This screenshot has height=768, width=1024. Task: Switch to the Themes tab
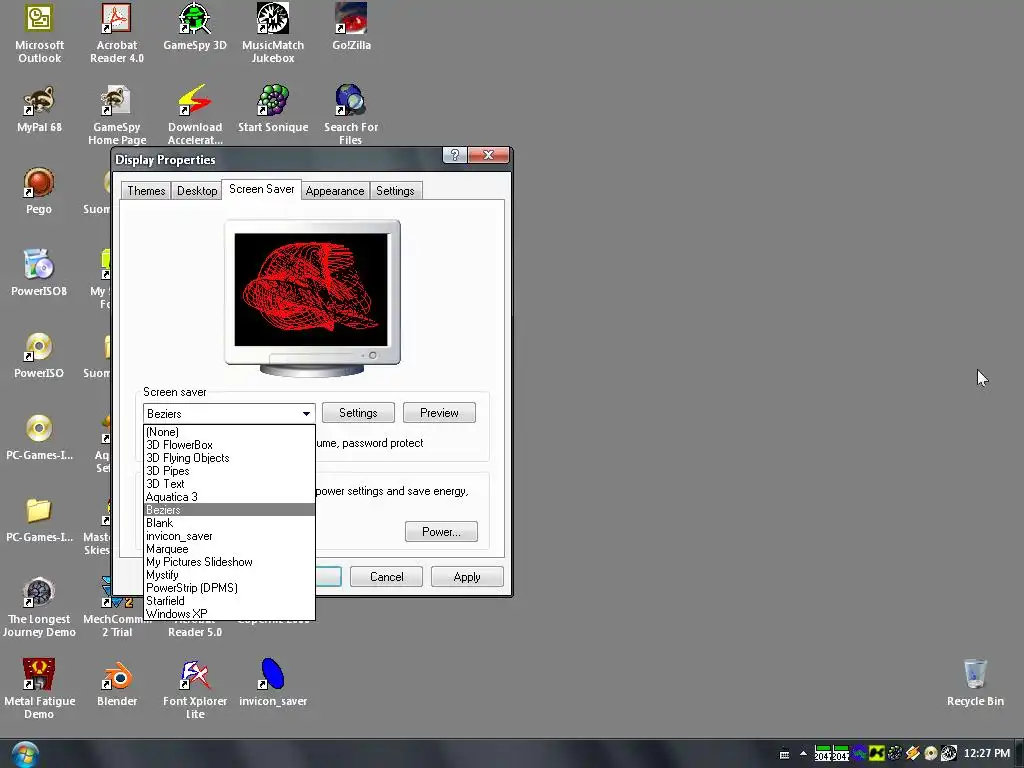[146, 191]
